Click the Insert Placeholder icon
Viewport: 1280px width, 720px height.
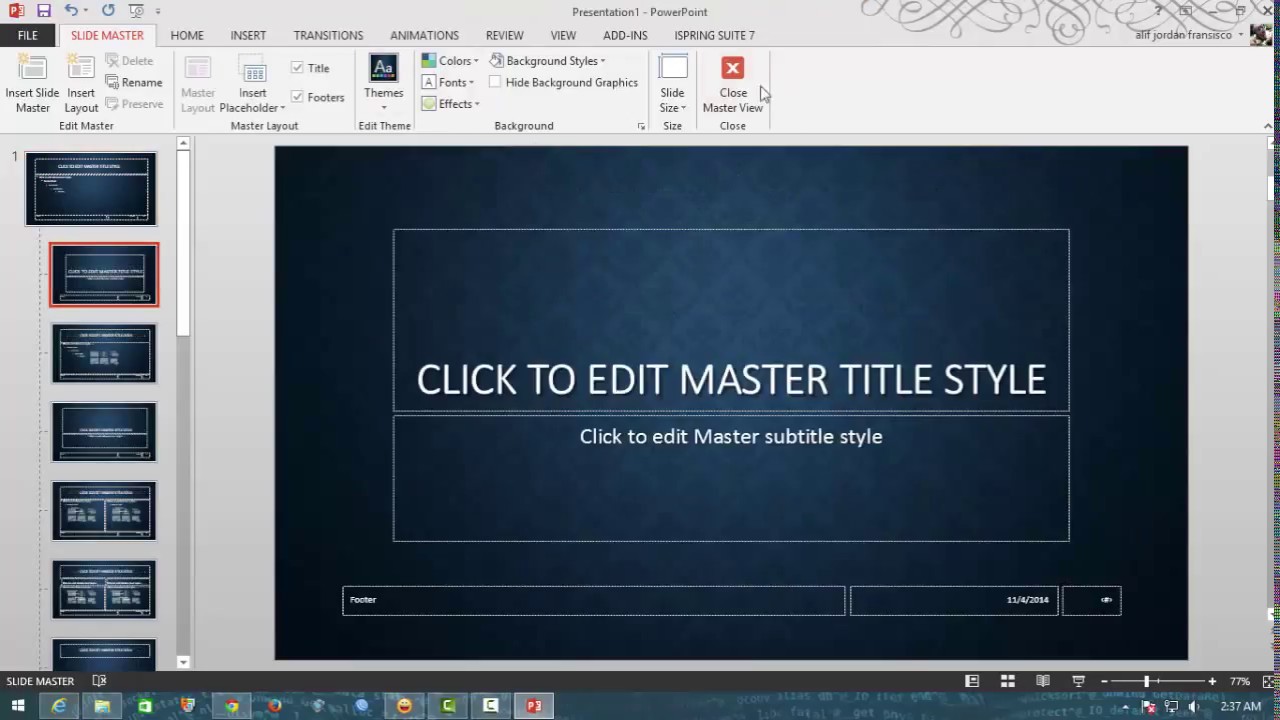tap(253, 70)
